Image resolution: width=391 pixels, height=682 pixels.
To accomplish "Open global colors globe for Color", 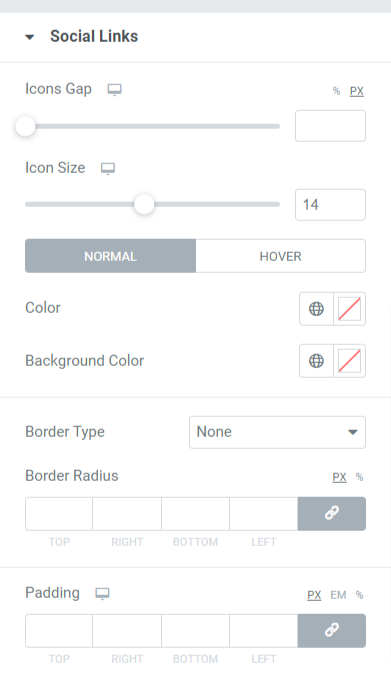I will click(316, 309).
